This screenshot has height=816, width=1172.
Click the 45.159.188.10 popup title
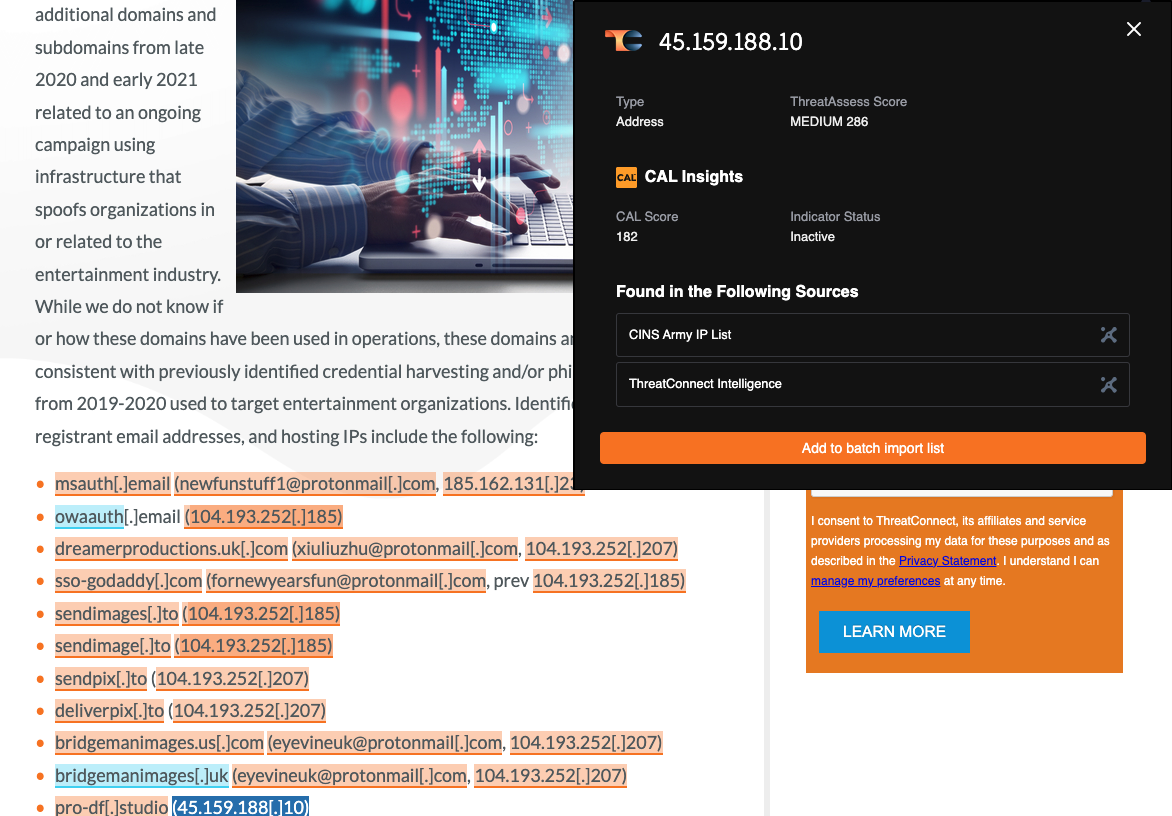click(730, 42)
